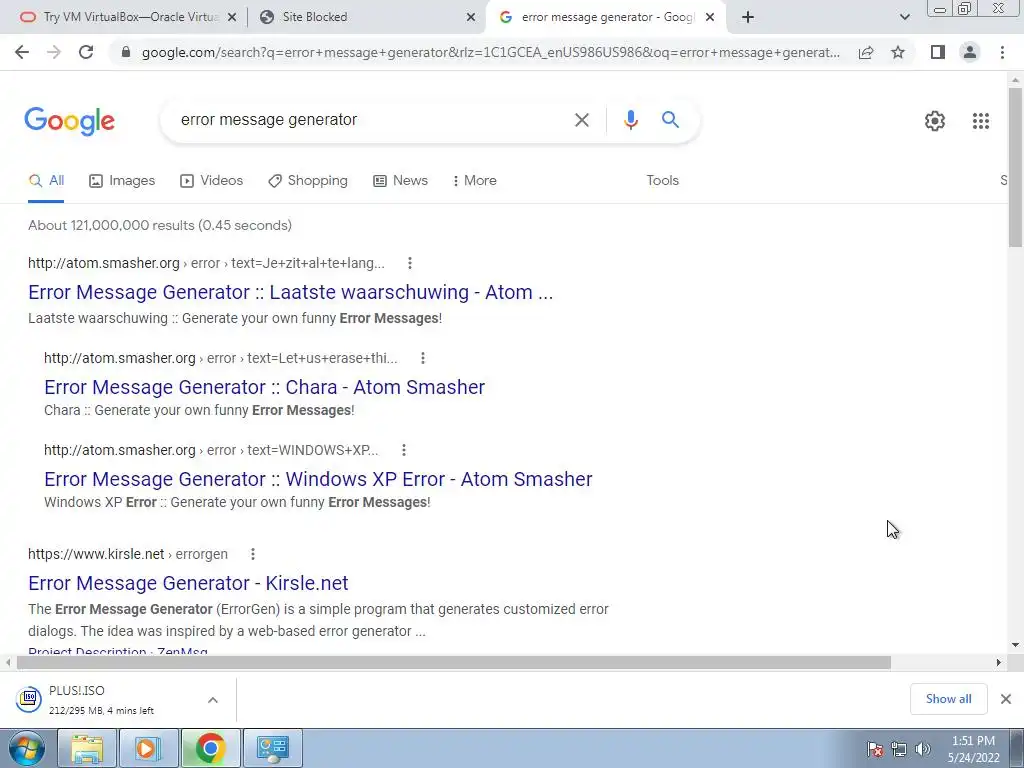Open the tab search dropdown arrow
This screenshot has height=768, width=1024.
click(904, 17)
